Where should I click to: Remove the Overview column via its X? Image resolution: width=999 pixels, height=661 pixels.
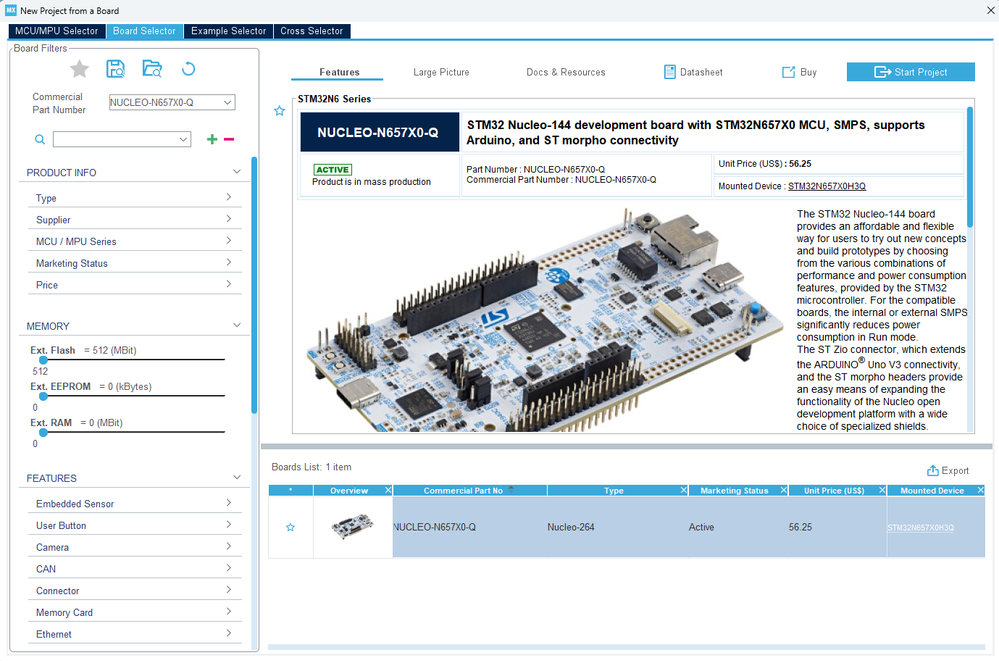388,490
